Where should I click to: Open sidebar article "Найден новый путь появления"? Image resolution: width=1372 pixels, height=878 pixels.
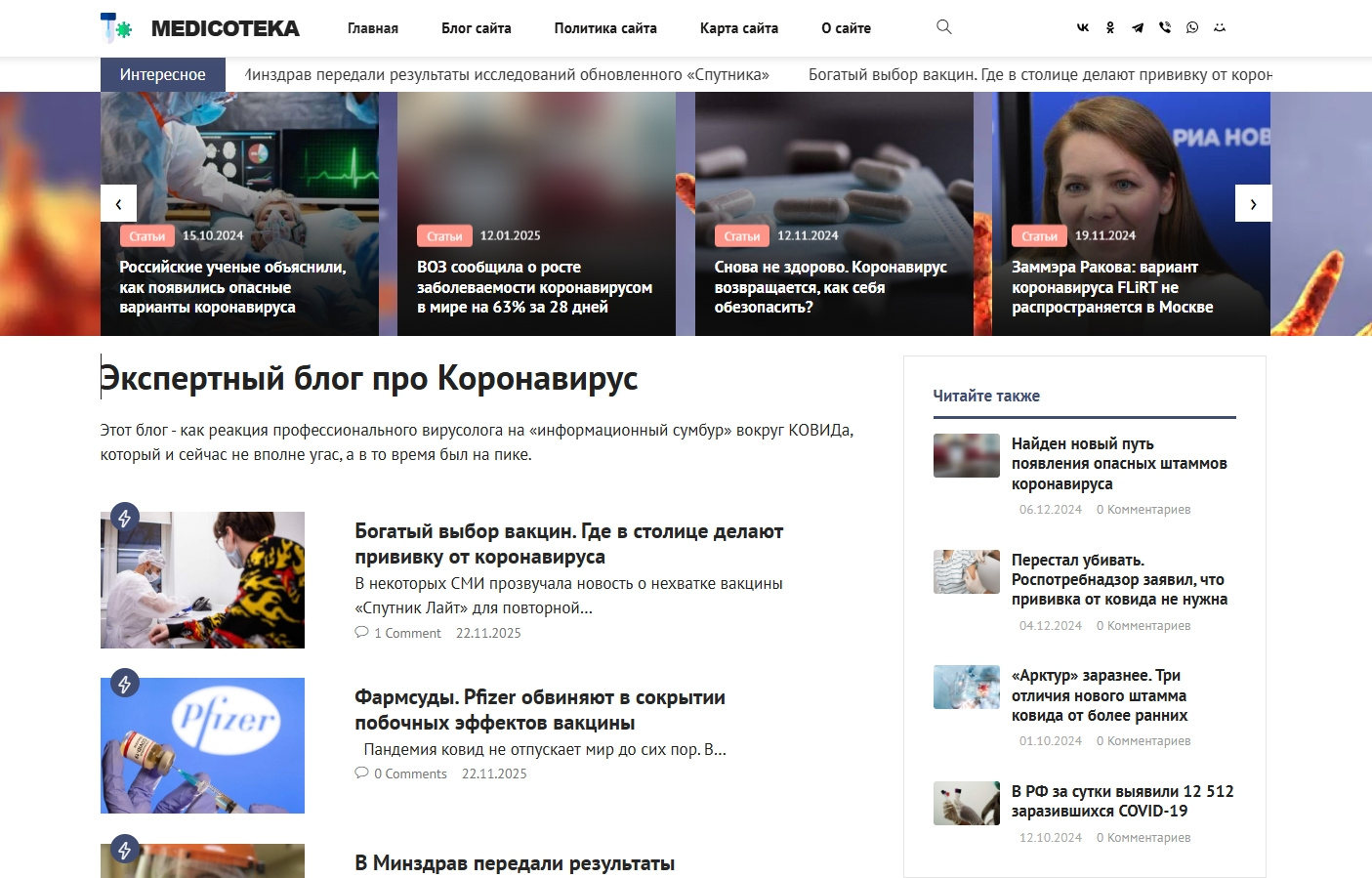(1119, 464)
